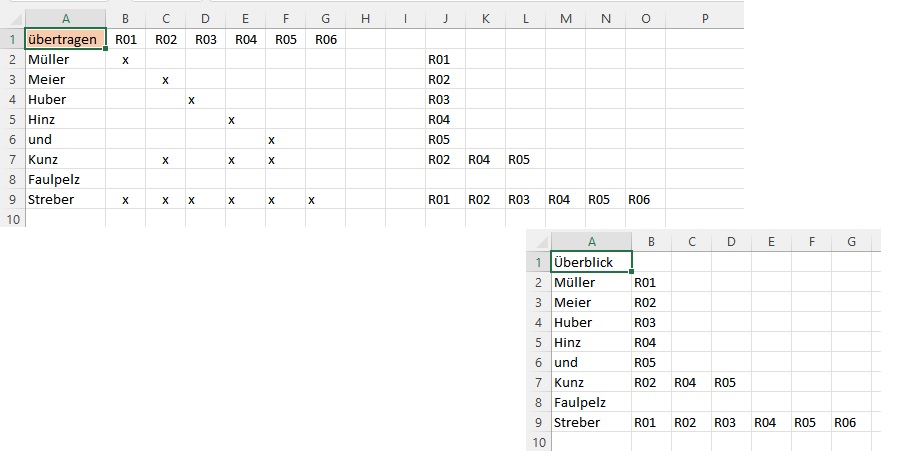Select Streber in übertragen sheet
The image size is (909, 463).
66,199
